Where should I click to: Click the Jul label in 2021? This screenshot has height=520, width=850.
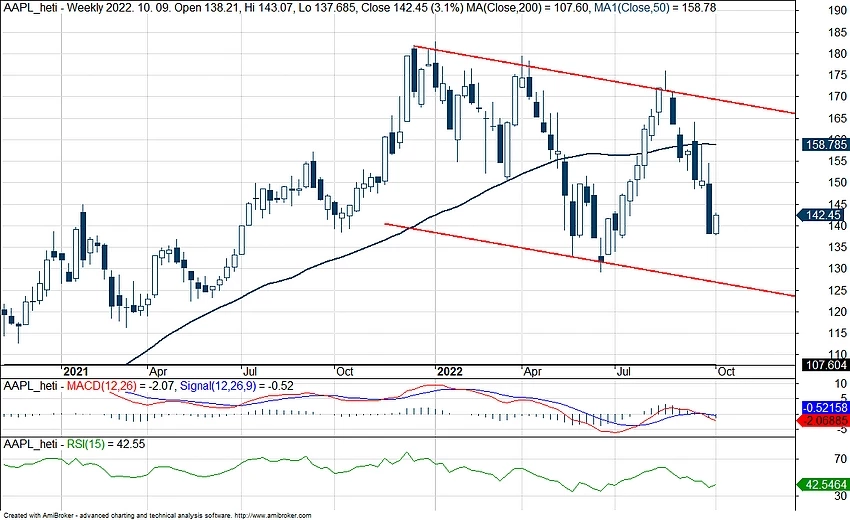point(250,371)
